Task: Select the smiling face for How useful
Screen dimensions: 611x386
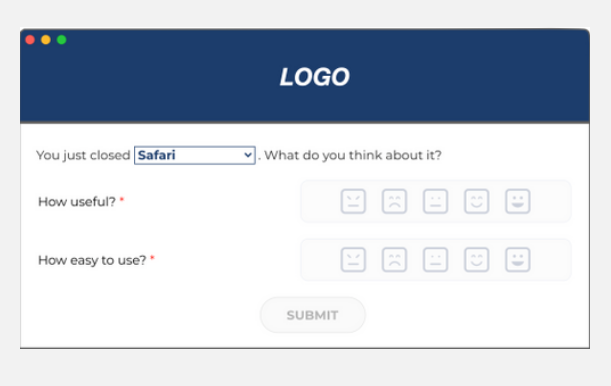Action: click(x=477, y=201)
